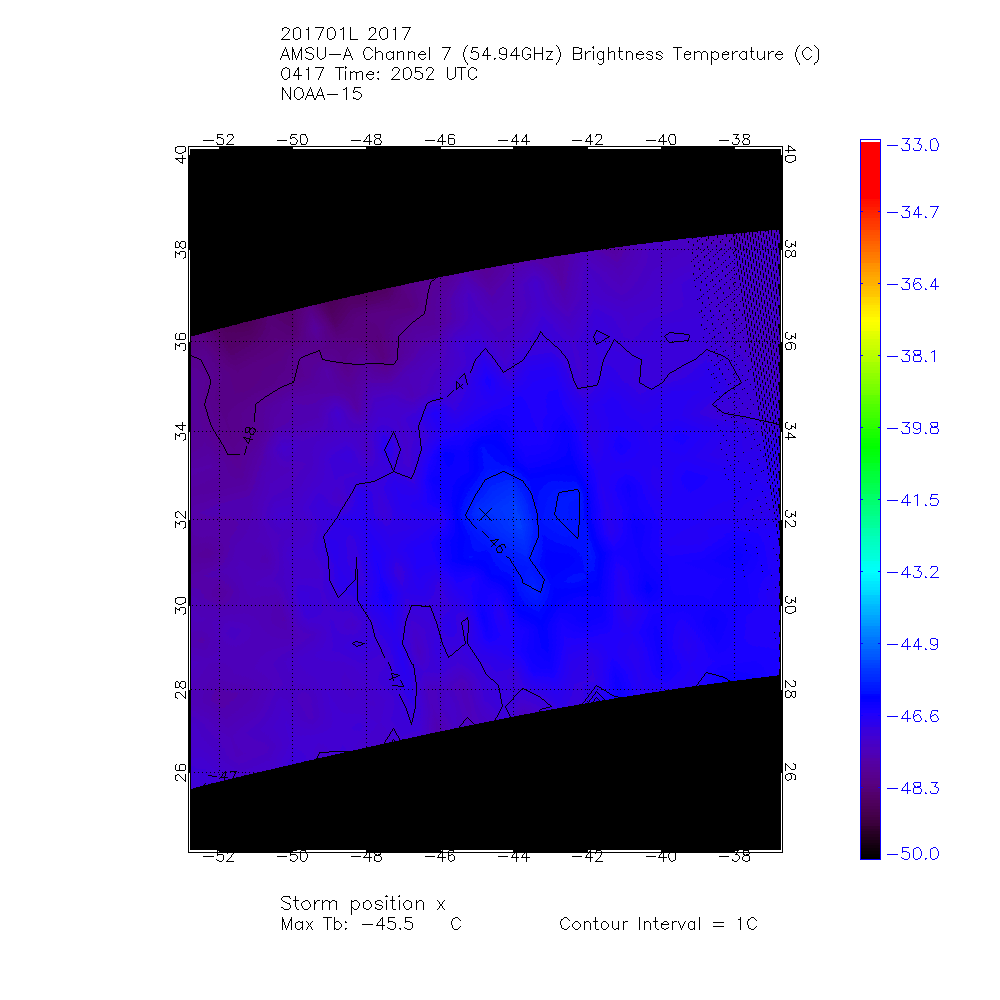Select the 'AMSU-A Channel 7 (54.94GHz)' title text
Screen dimensions: 1000x1000
point(421,54)
